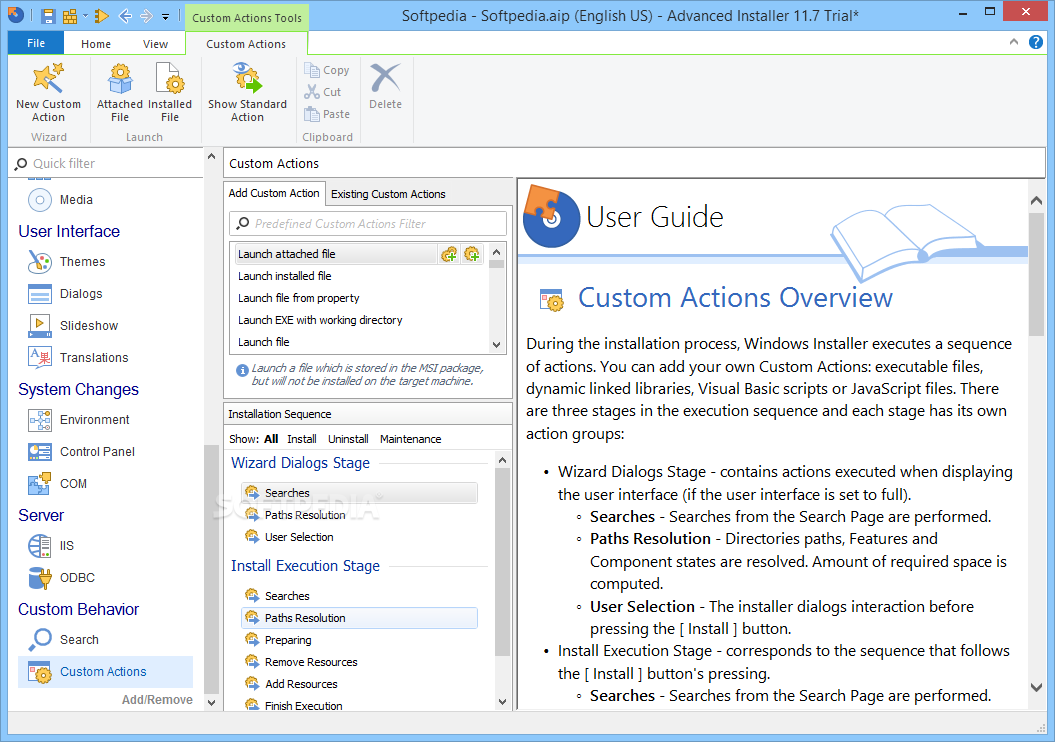
Task: Switch to the Home ribbon tab
Action: click(96, 44)
